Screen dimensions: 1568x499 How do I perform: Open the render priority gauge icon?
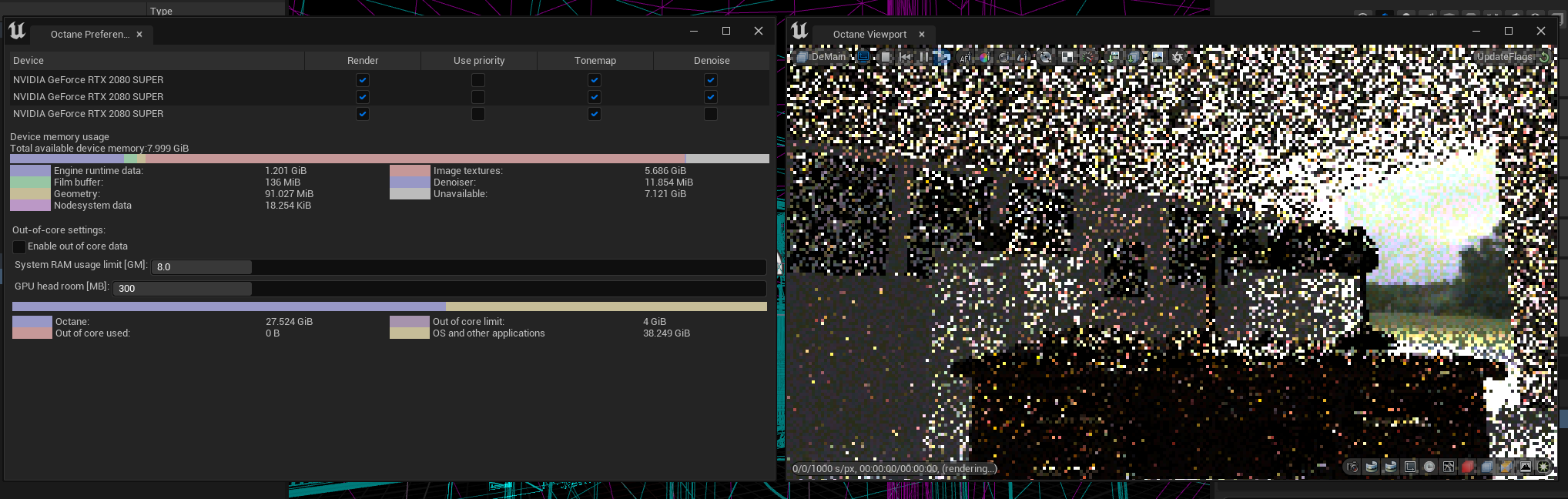pyautogui.click(x=1087, y=57)
